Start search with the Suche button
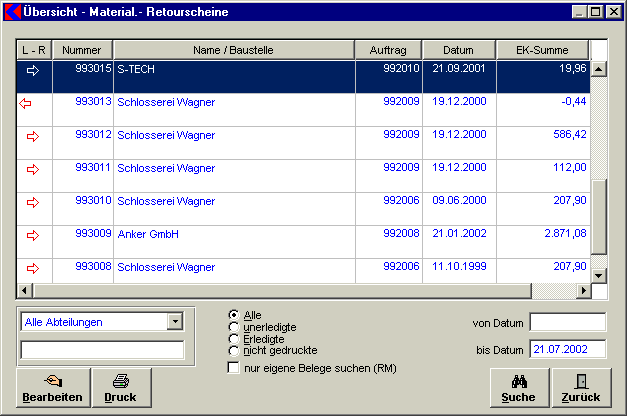Screen dimensions: 627x416 tap(519, 388)
